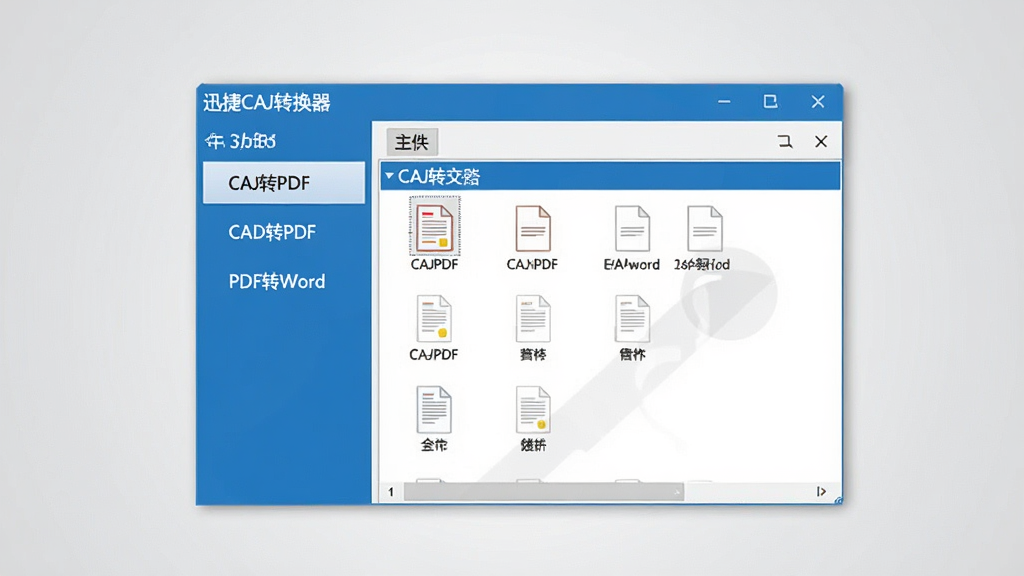Click the 迅捷CAJ转换器 title text

pos(266,103)
